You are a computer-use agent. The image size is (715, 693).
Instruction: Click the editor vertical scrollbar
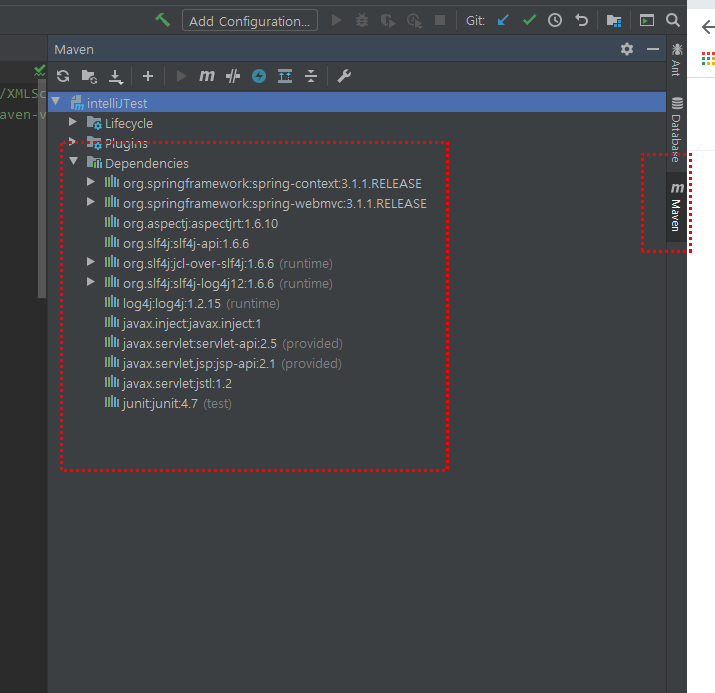(x=42, y=188)
